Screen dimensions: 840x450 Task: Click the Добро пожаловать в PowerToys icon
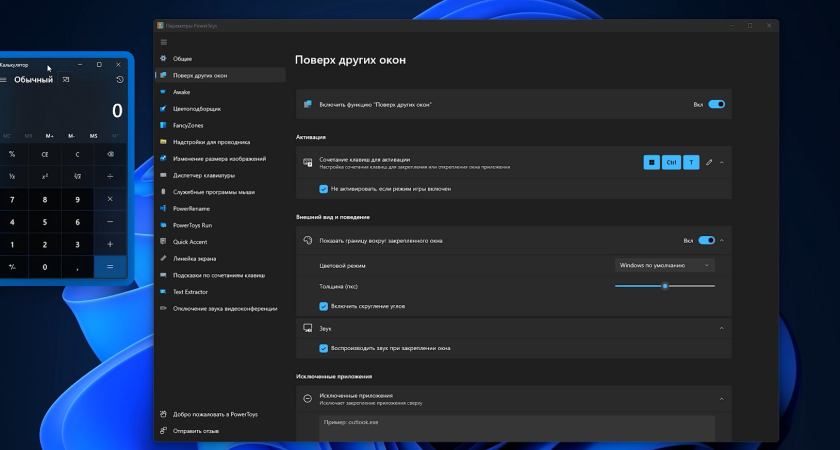point(163,414)
